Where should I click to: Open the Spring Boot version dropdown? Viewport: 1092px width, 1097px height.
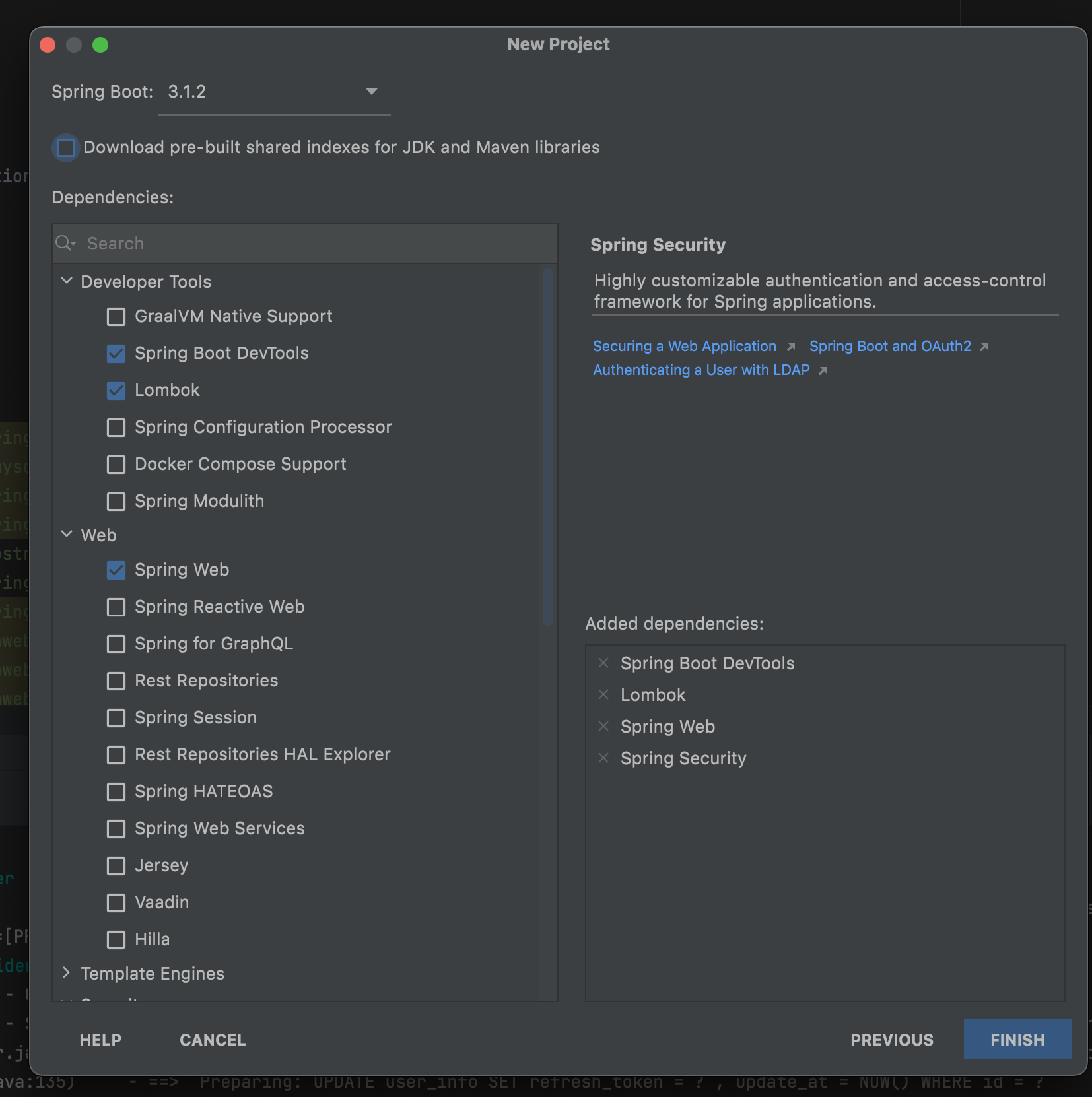point(274,92)
